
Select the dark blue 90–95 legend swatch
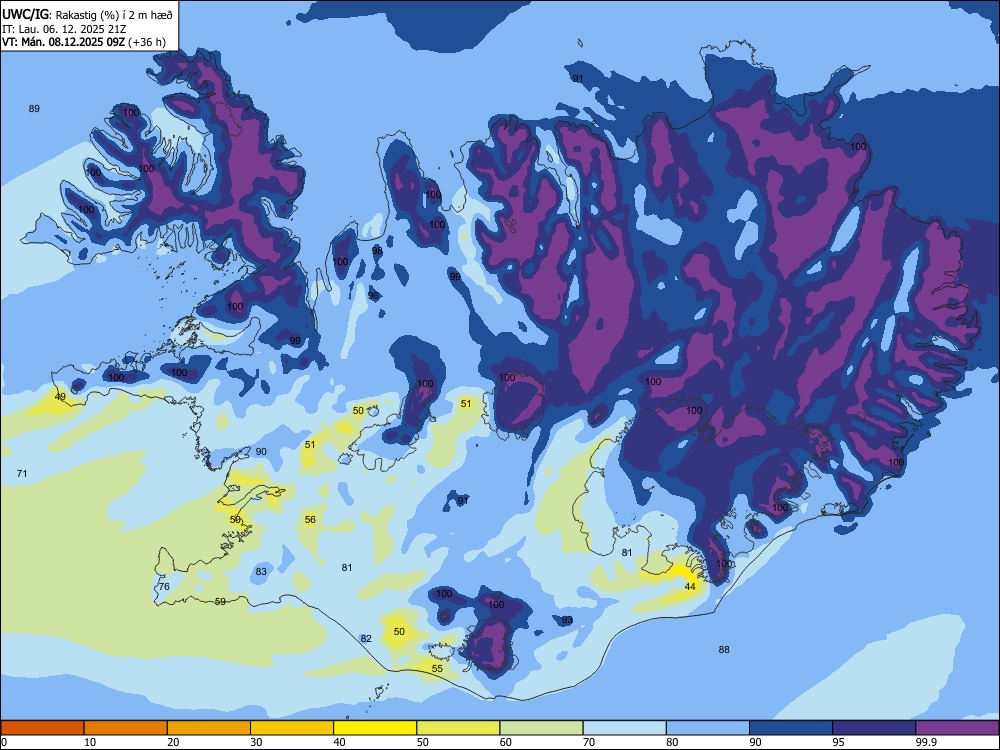click(791, 728)
